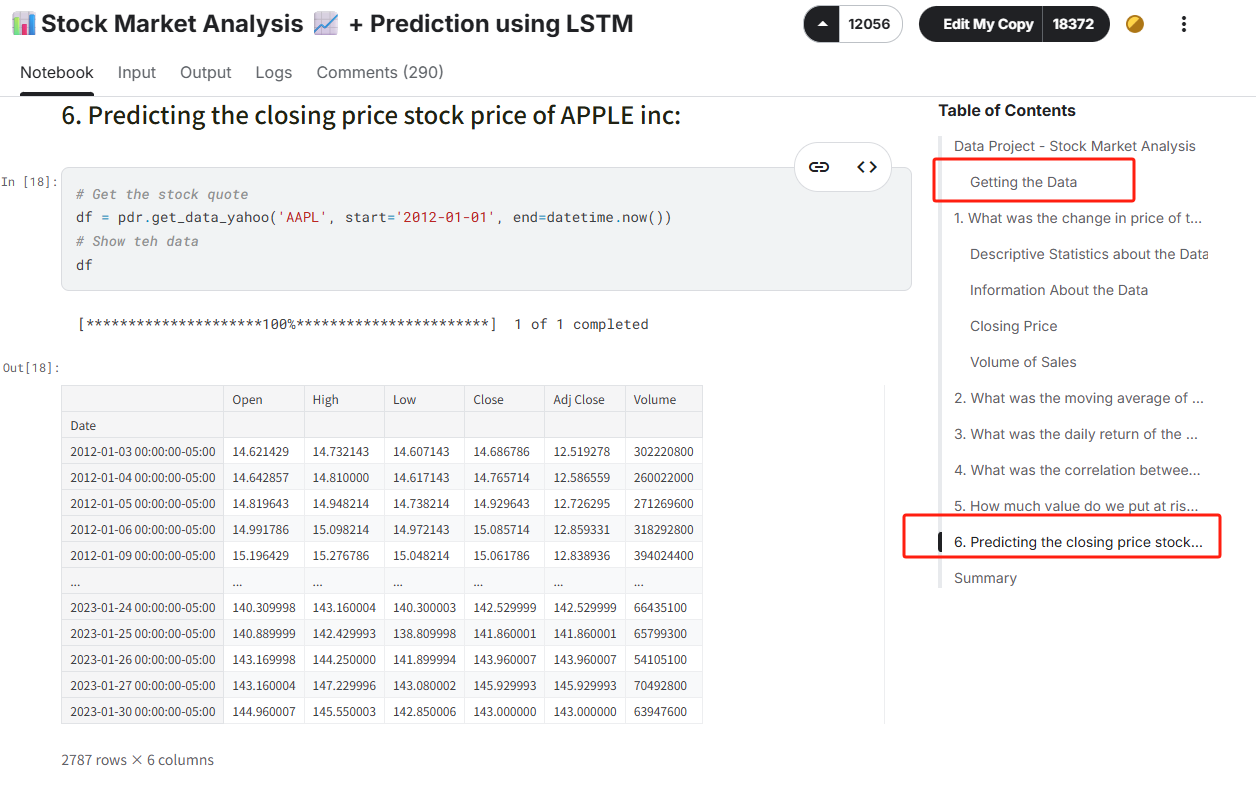Jump to Descriptive Statistics about the Data
This screenshot has height=791, width=1256.
pyautogui.click(x=1089, y=254)
